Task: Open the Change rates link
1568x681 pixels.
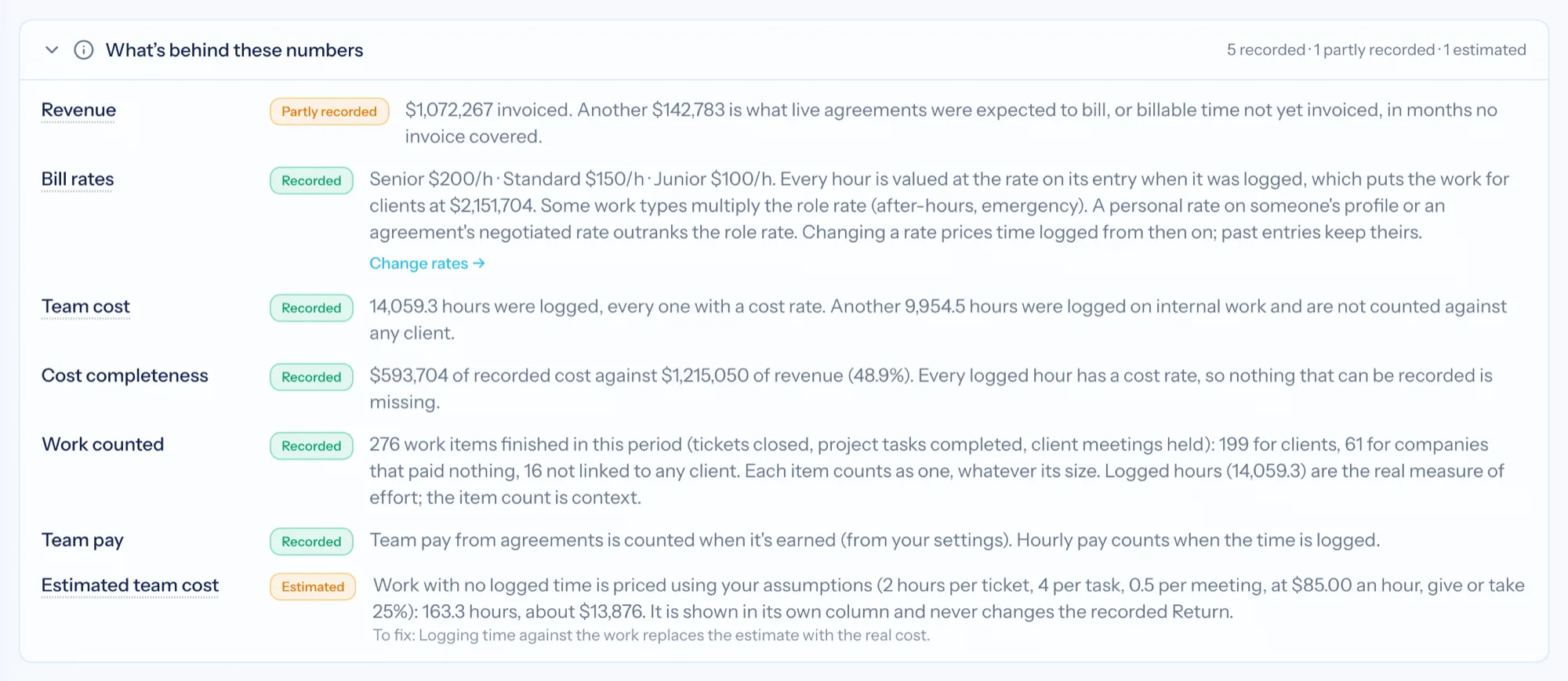Action: pyautogui.click(x=427, y=263)
